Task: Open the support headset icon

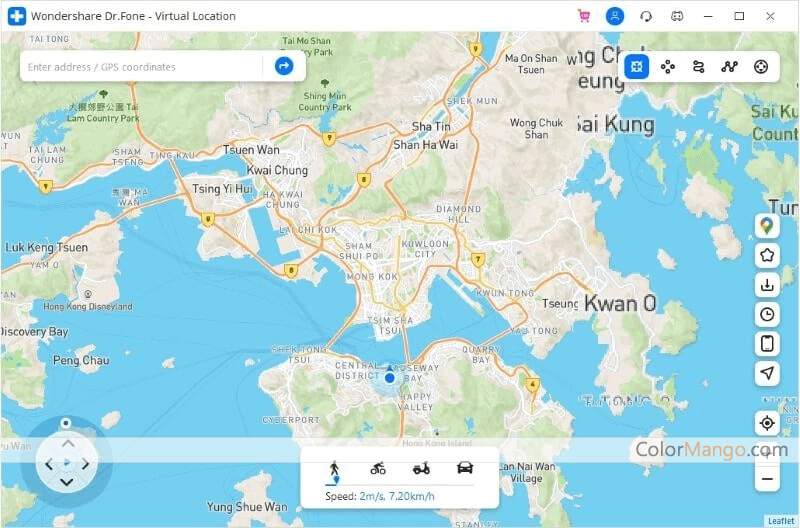Action: 646,16
